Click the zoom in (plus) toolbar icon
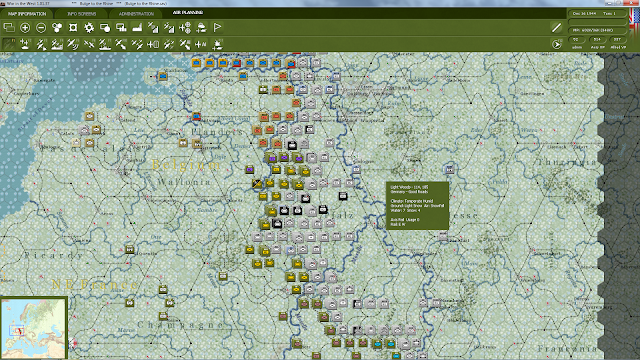 (25, 28)
